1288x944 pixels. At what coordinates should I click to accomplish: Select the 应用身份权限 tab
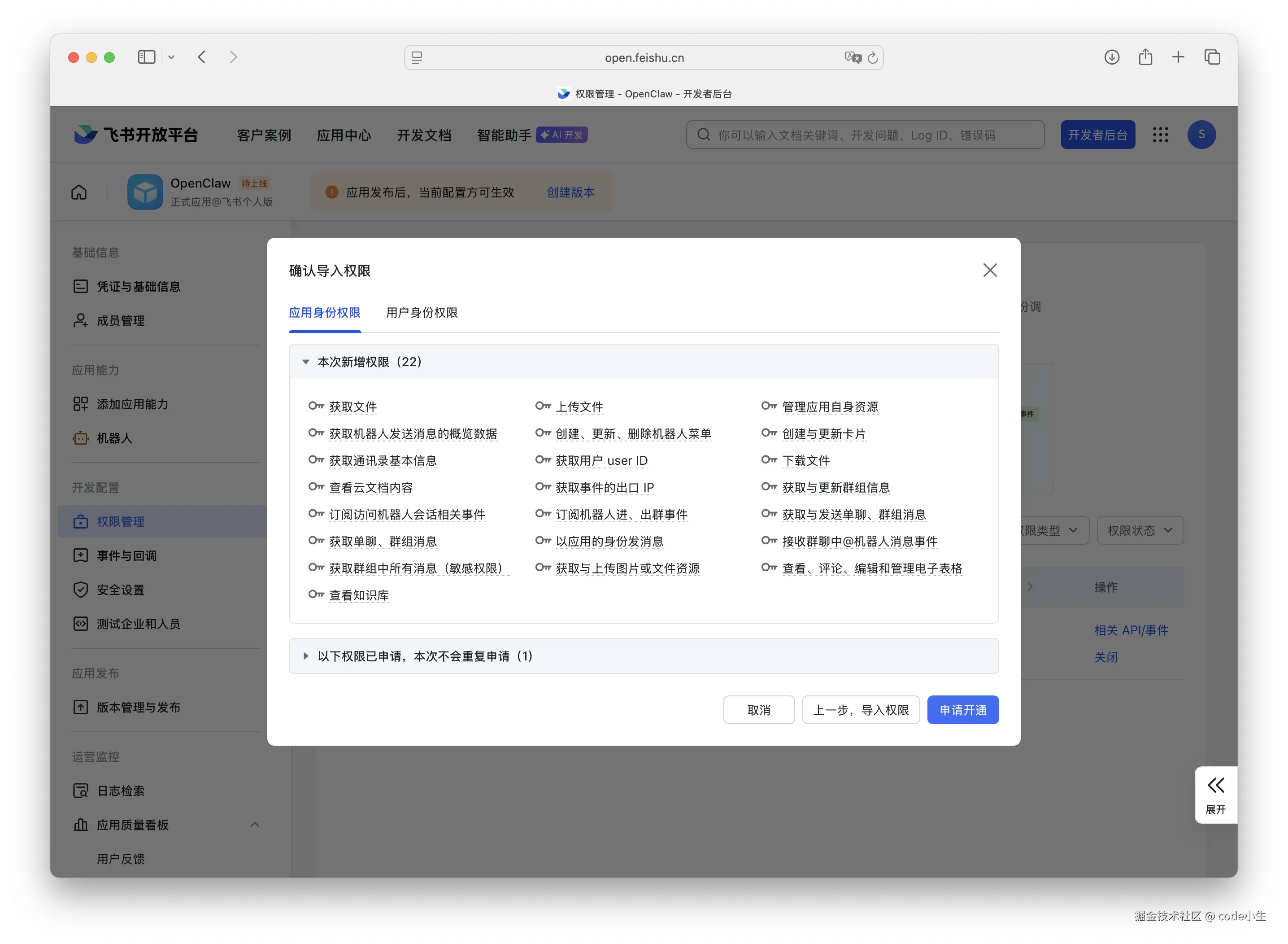click(324, 313)
